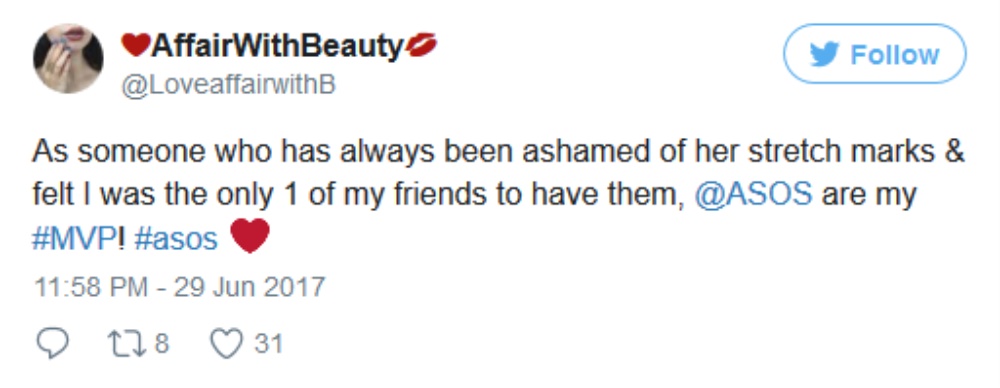Open the #asos hashtag link

click(176, 239)
